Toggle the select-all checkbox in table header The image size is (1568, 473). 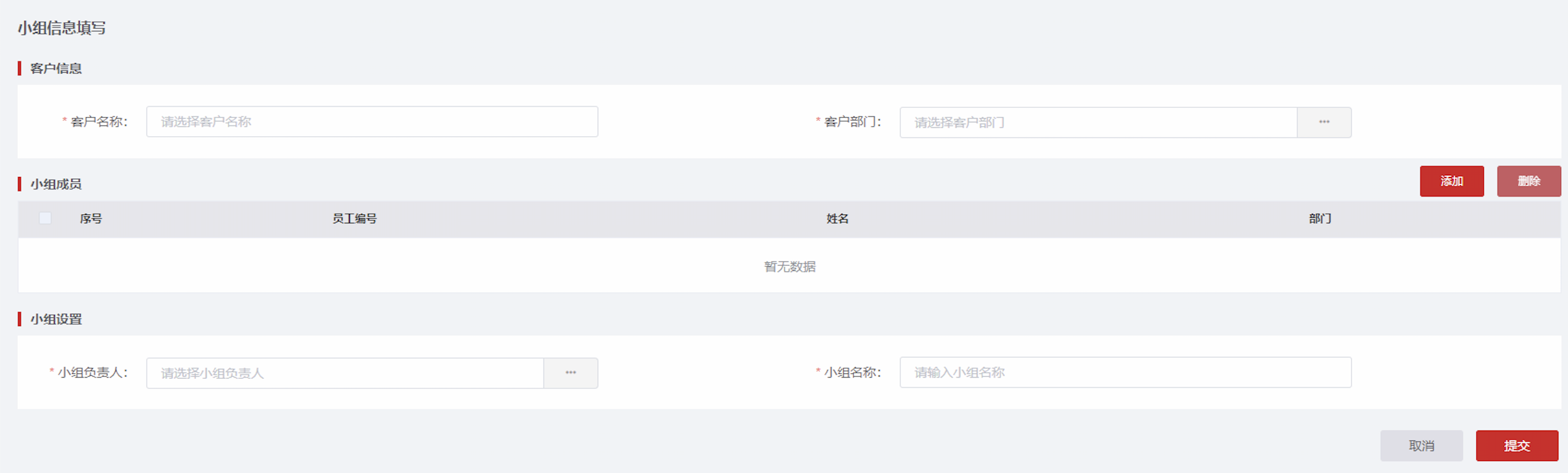(x=45, y=218)
